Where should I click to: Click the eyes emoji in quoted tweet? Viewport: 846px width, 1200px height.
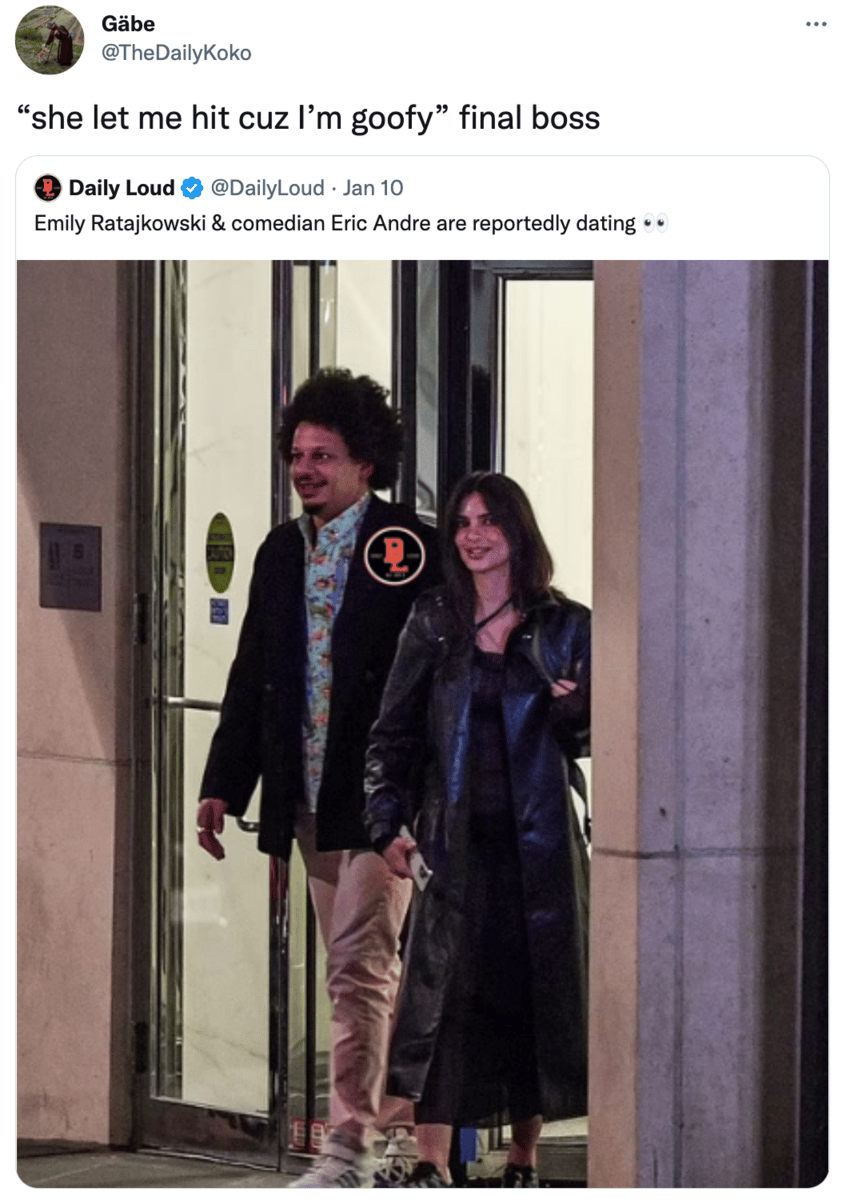coord(656,223)
